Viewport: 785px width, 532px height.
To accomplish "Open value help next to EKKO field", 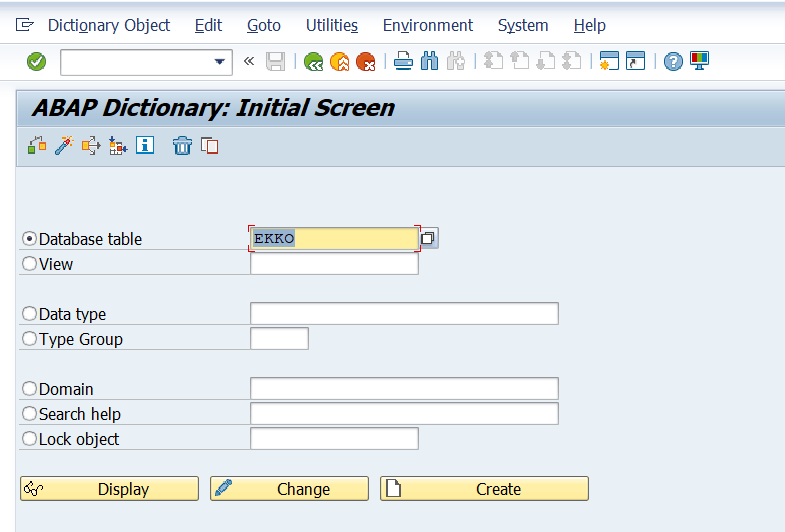I will coord(428,238).
